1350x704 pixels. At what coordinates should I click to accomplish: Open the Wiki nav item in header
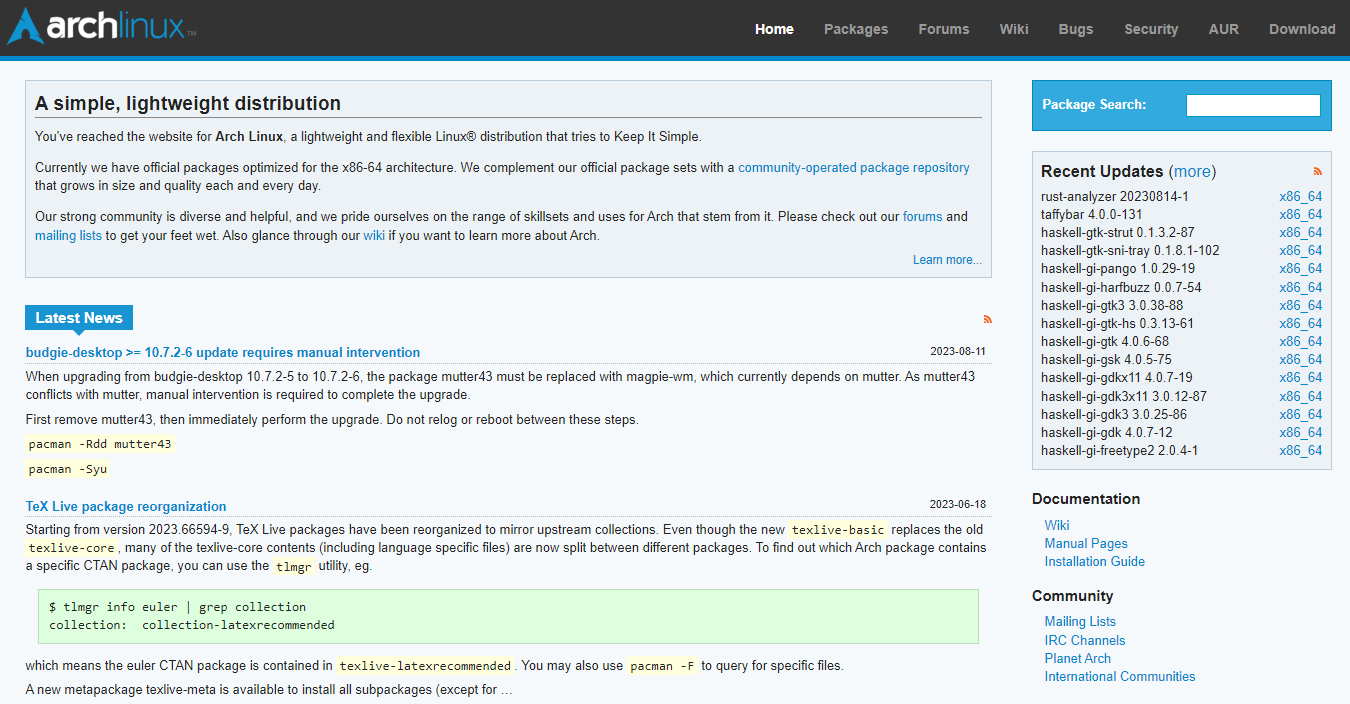pos(1014,29)
